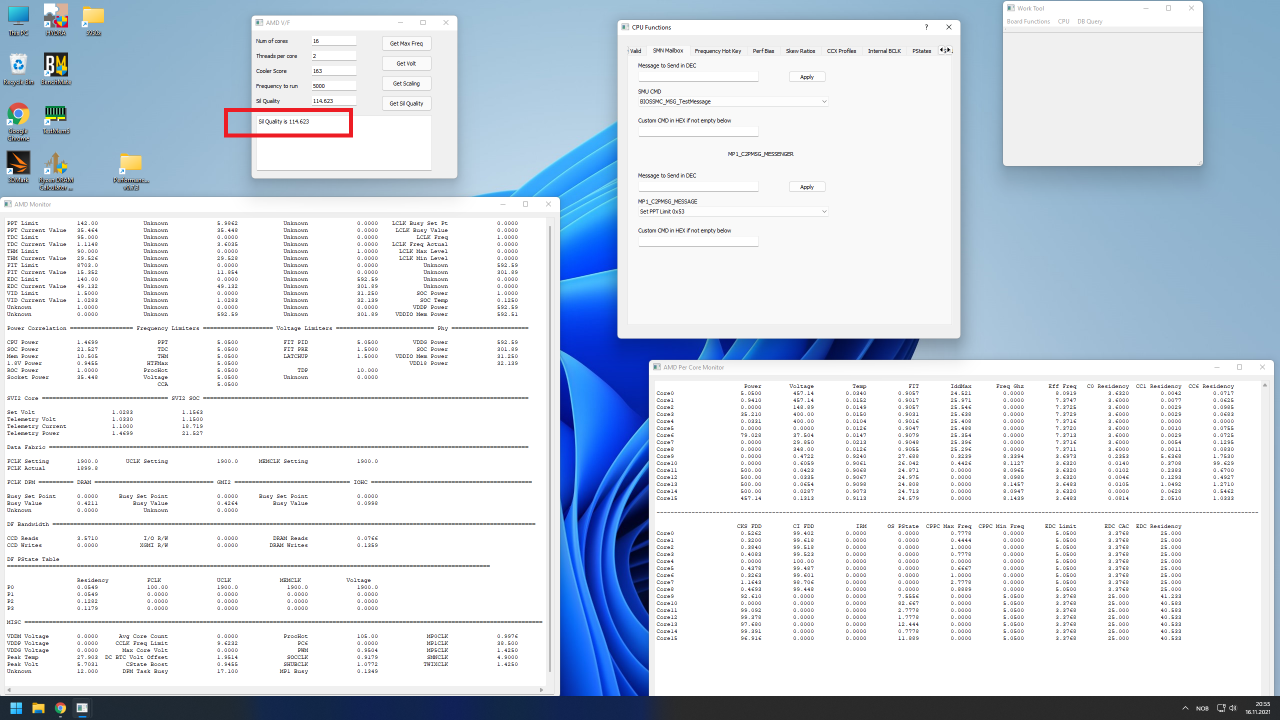
Task: Open Board Functions menu in Work Tool
Action: pyautogui.click(x=1028, y=21)
